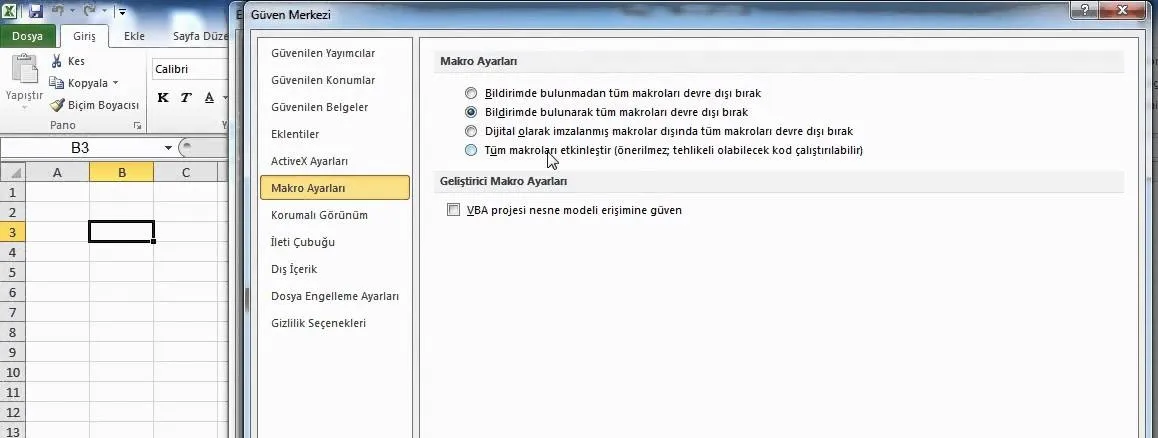The height and width of the screenshot is (438, 1158).
Task: Click the Yapıştır clipboard icon
Action: [24, 72]
